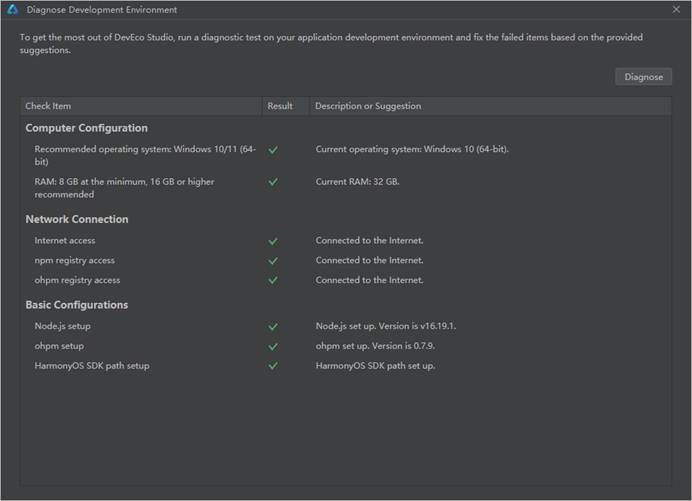Click 'Node.js set up. Version is v16.19.1.'
The height and width of the screenshot is (501, 692).
point(386,326)
